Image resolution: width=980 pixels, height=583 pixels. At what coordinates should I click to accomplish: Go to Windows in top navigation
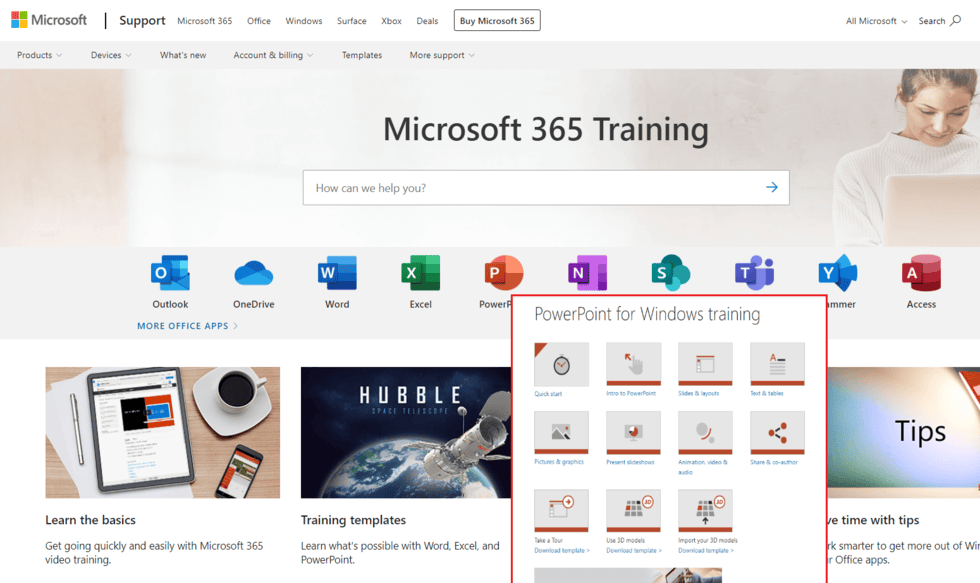pyautogui.click(x=304, y=21)
